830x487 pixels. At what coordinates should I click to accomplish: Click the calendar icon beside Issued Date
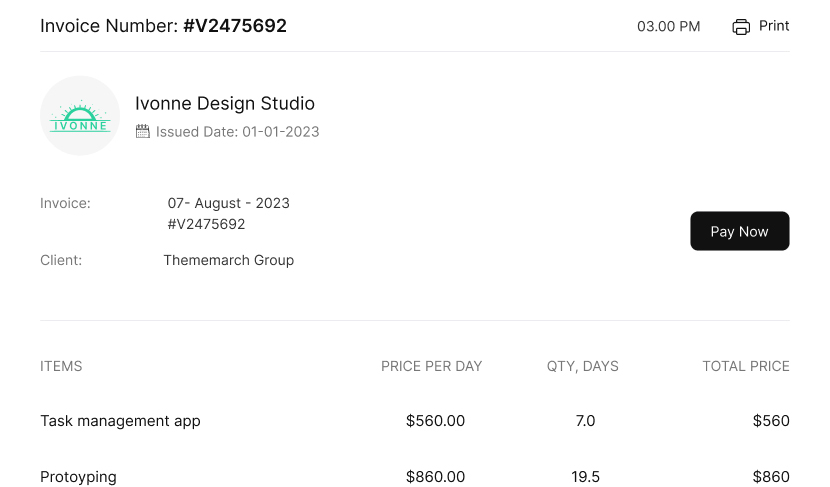tap(143, 131)
